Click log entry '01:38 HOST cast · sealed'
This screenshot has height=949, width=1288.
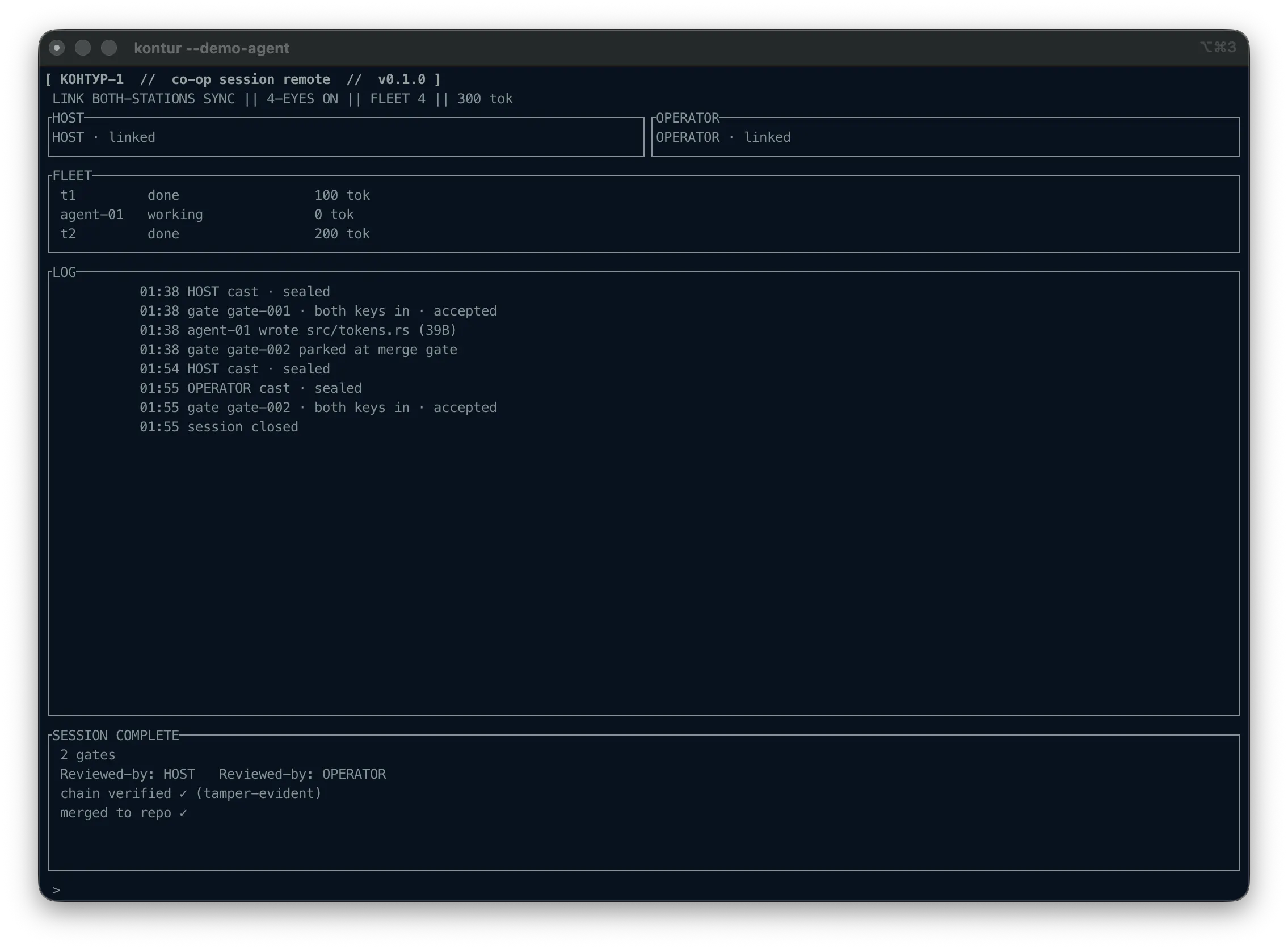(235, 292)
